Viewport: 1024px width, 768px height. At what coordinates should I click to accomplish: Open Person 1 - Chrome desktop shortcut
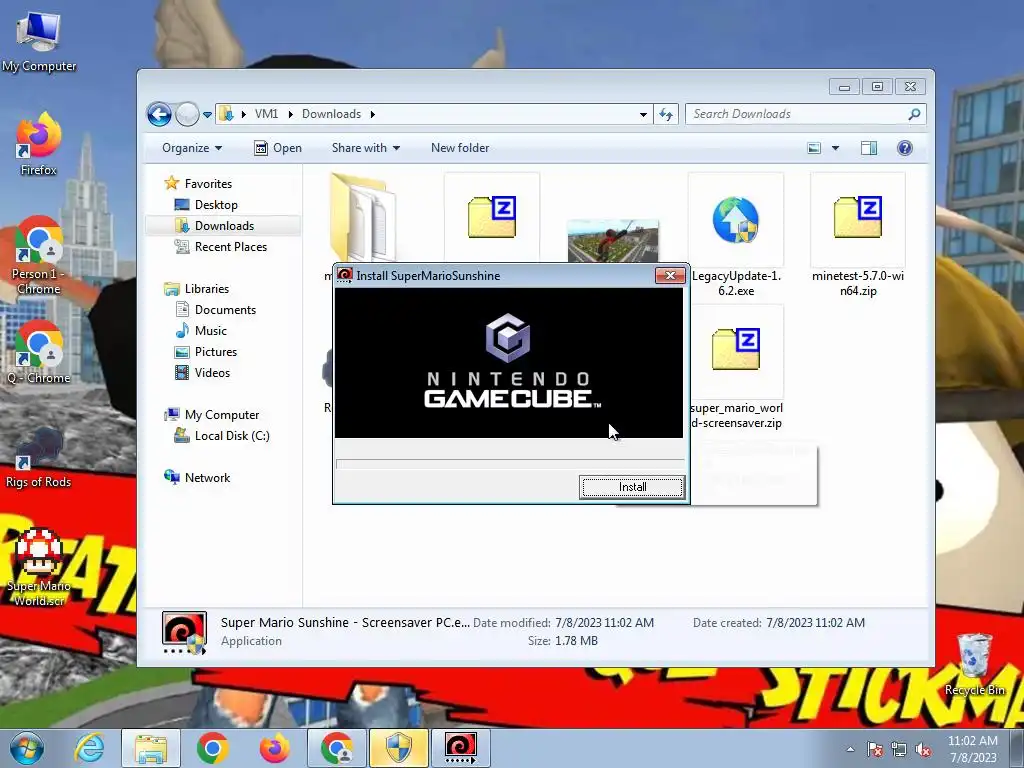(x=39, y=256)
